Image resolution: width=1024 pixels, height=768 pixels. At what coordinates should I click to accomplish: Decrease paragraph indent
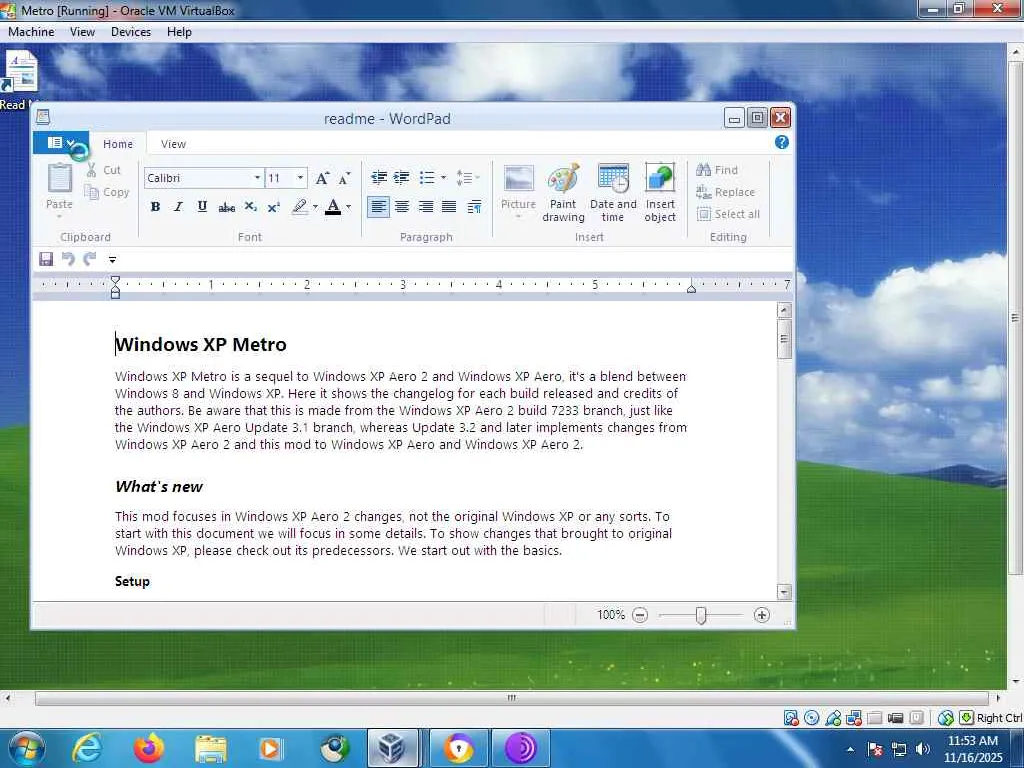(x=379, y=178)
